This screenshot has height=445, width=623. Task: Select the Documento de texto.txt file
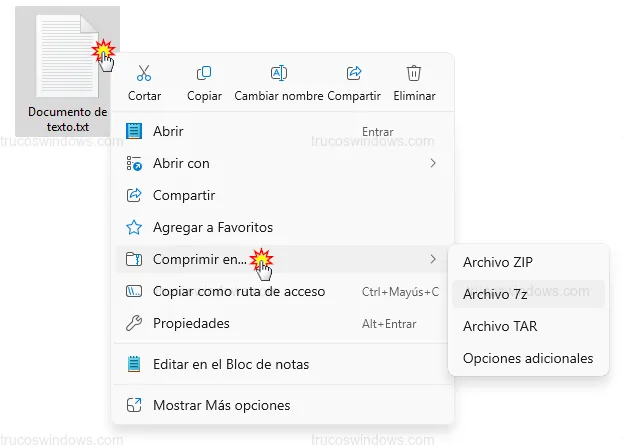(x=67, y=70)
